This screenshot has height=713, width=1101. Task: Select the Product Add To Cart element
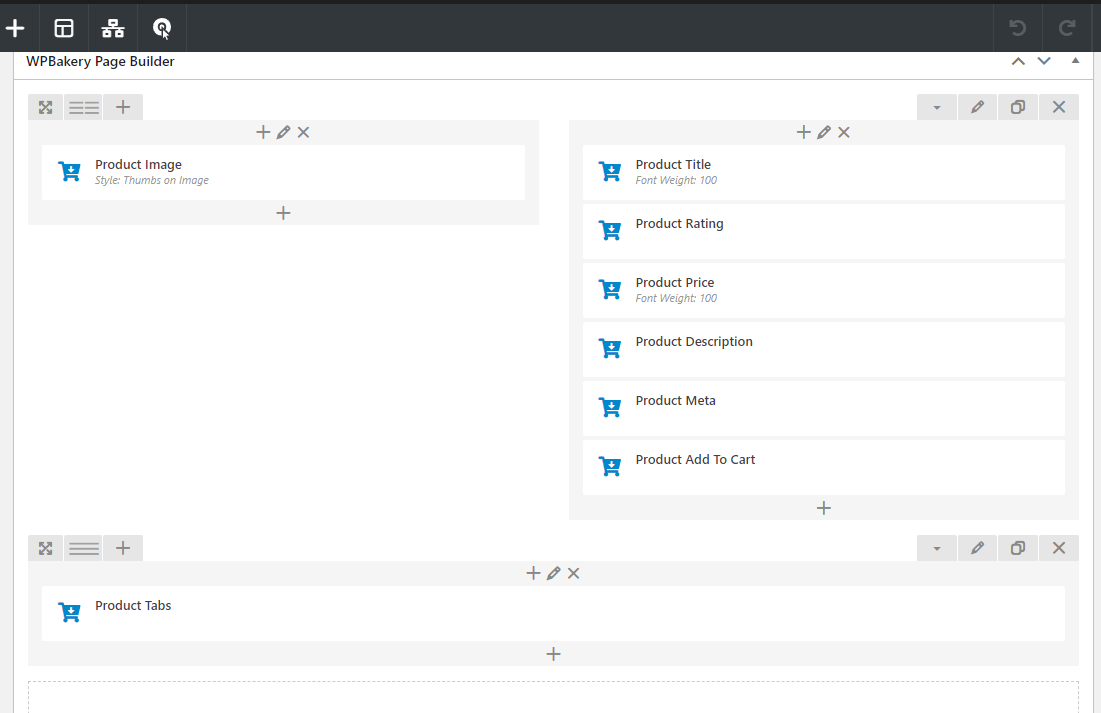[824, 467]
